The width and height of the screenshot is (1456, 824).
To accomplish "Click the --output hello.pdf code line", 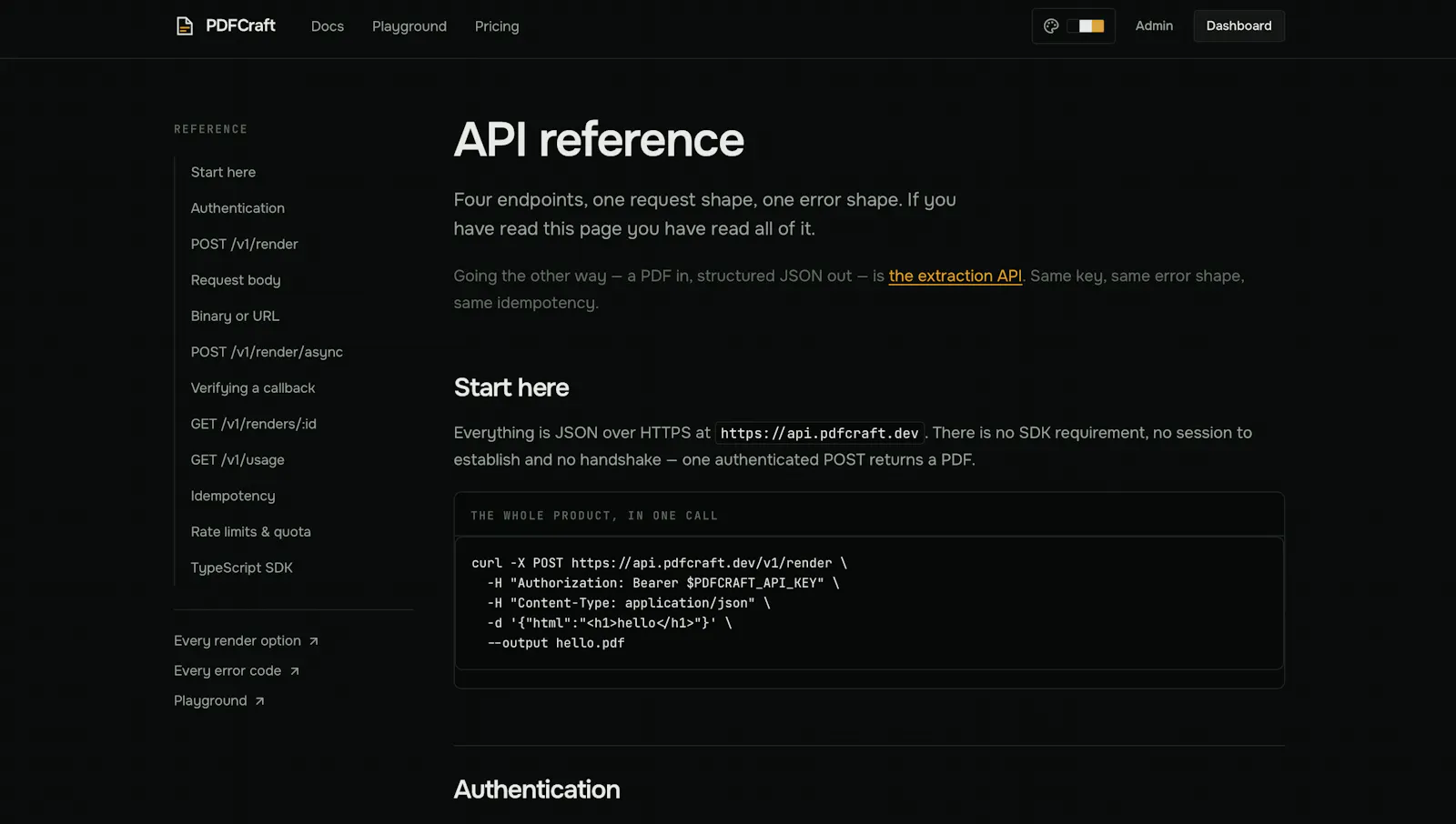I will coord(556,643).
